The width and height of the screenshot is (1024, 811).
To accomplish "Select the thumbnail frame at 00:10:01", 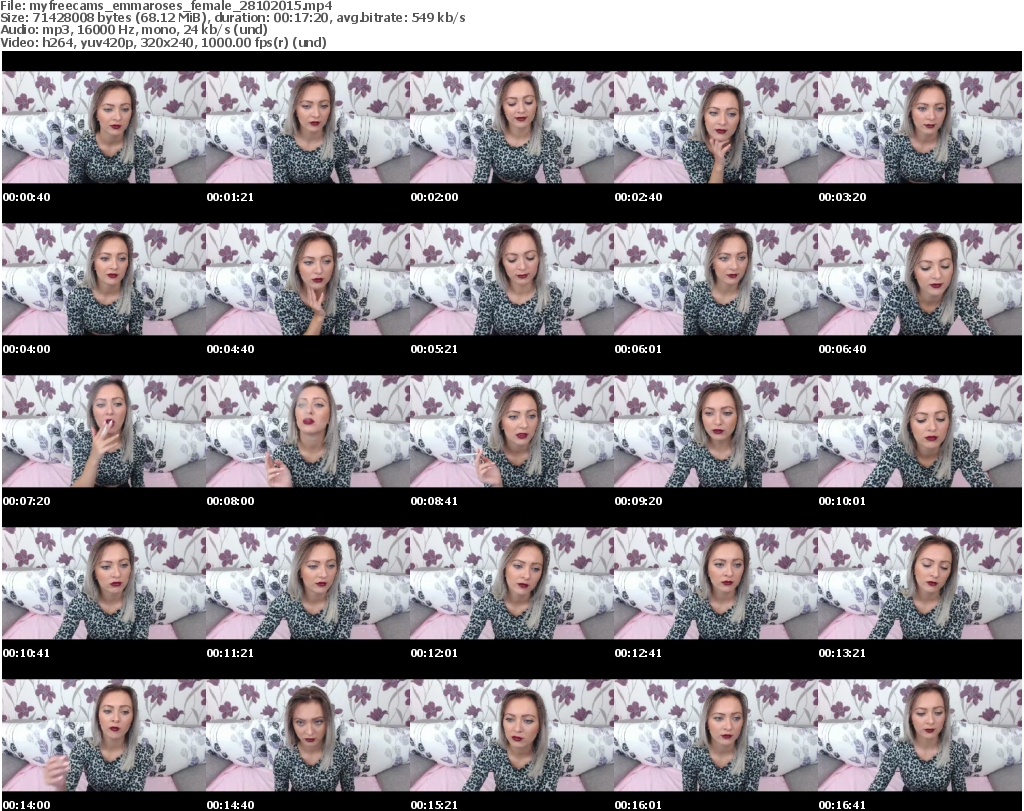I will click(x=920, y=432).
